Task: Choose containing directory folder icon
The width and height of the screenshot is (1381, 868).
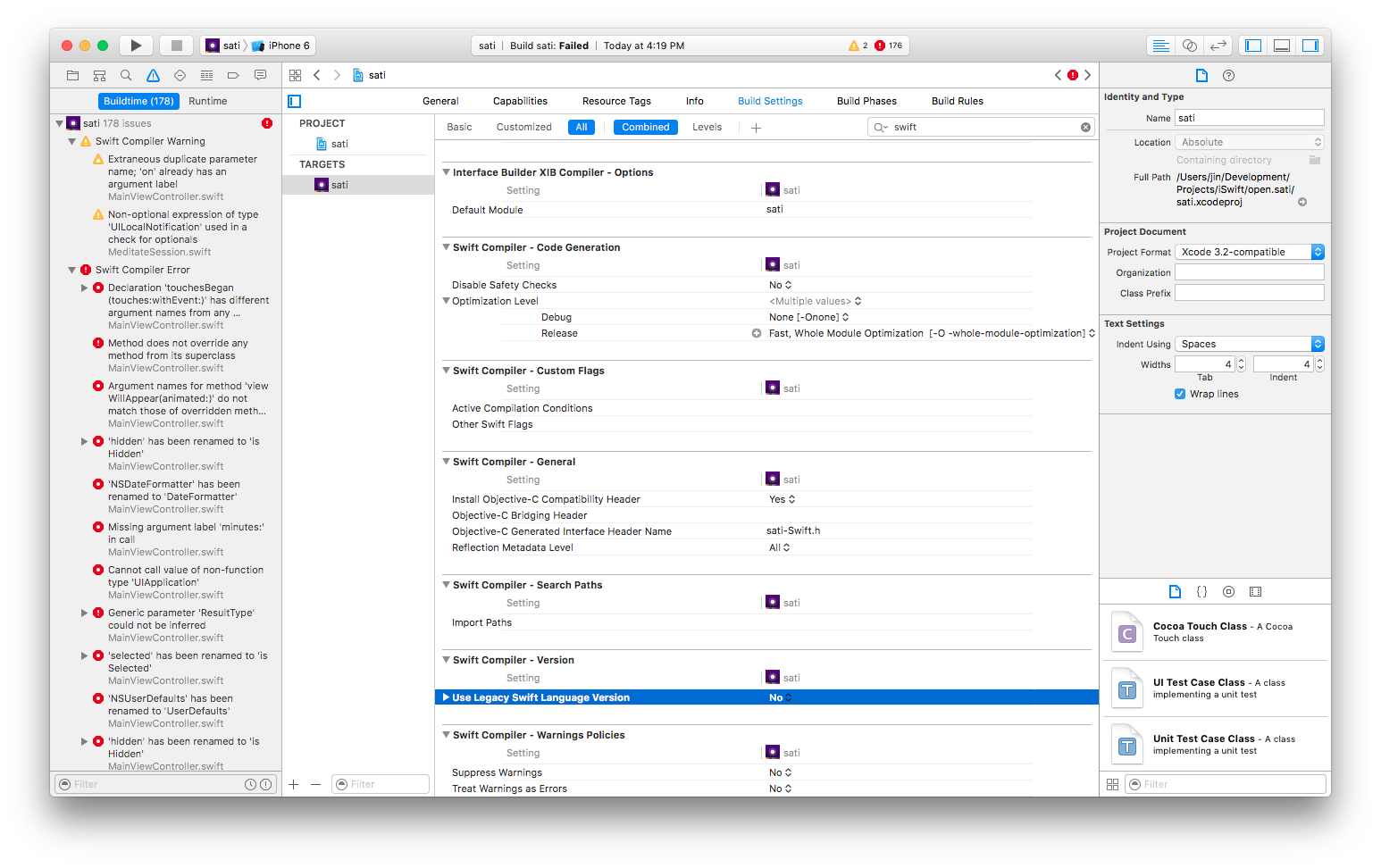Action: click(x=1315, y=160)
